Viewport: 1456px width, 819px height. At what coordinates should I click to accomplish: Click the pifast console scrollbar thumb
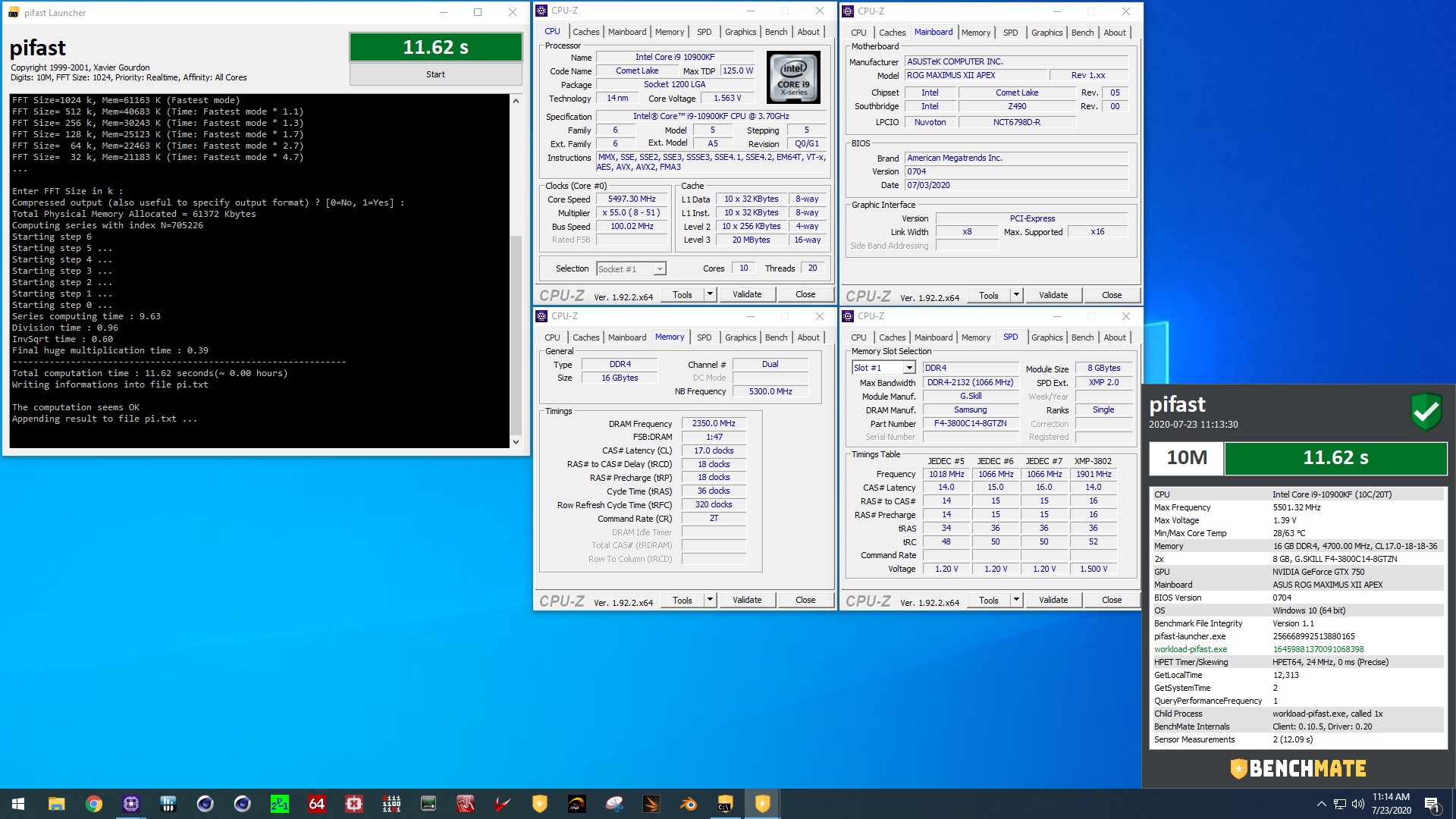[x=516, y=334]
